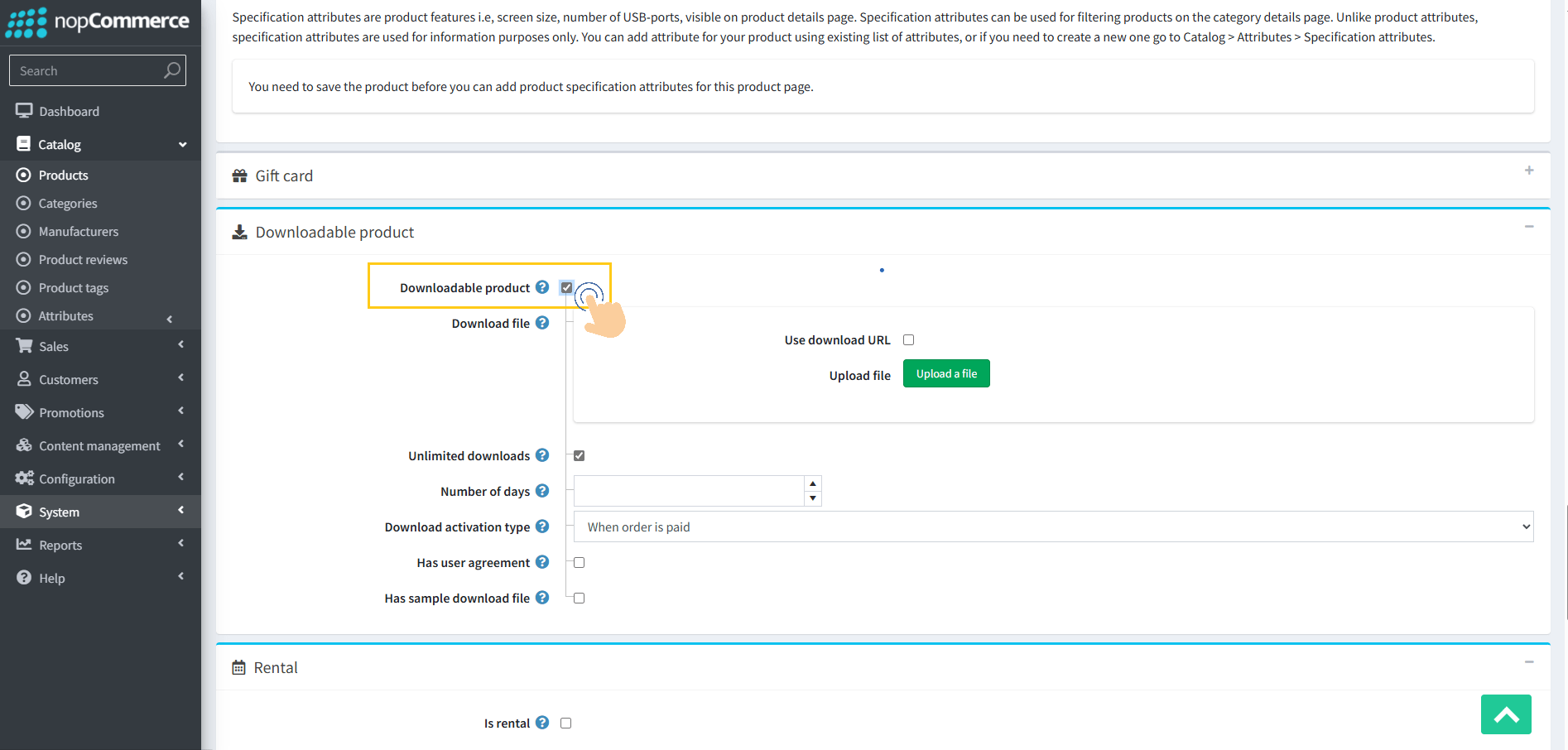The height and width of the screenshot is (750, 1568).
Task: Click the nopCommerce logo
Action: (x=98, y=22)
